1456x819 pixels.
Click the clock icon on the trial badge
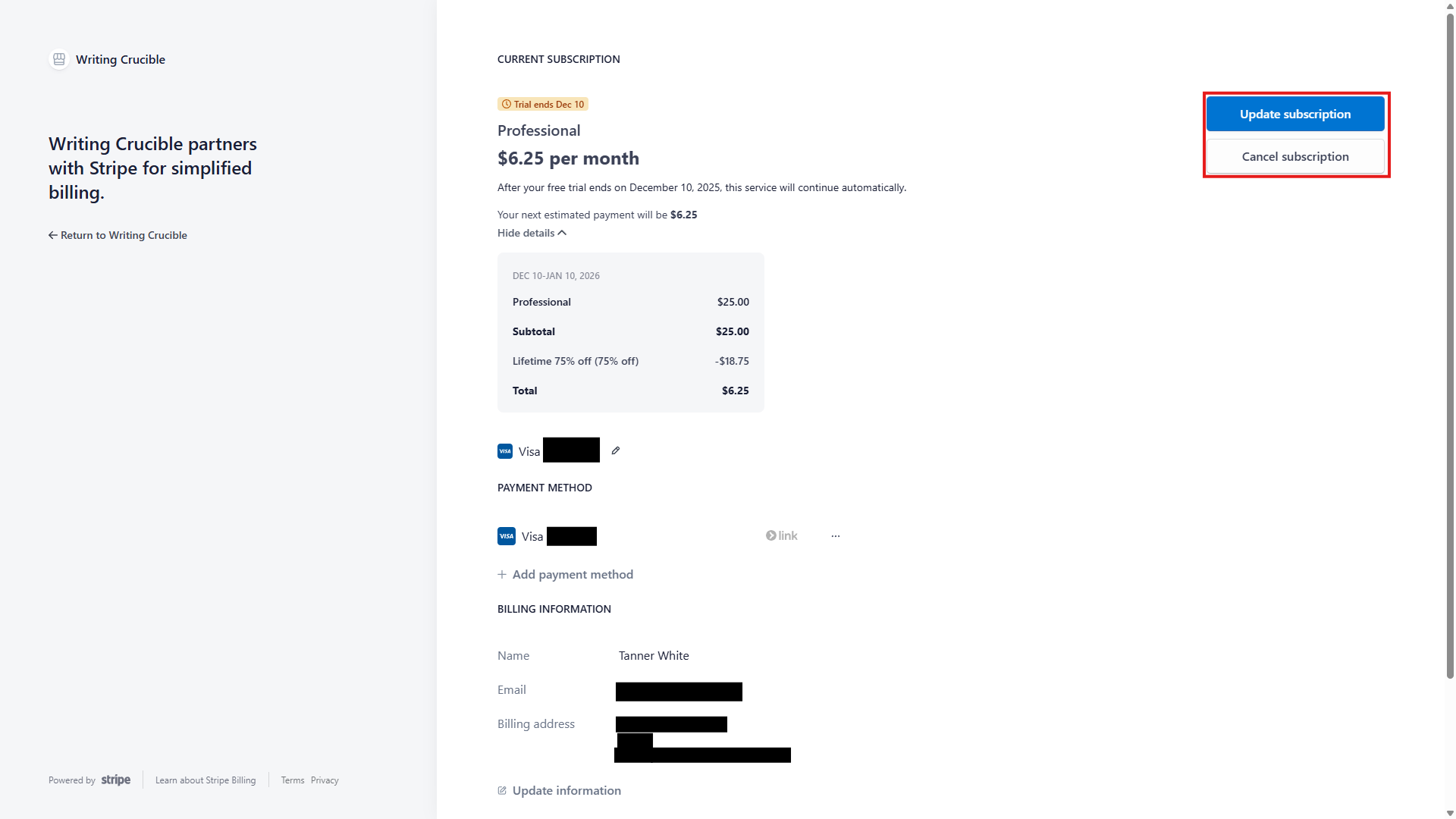[505, 104]
